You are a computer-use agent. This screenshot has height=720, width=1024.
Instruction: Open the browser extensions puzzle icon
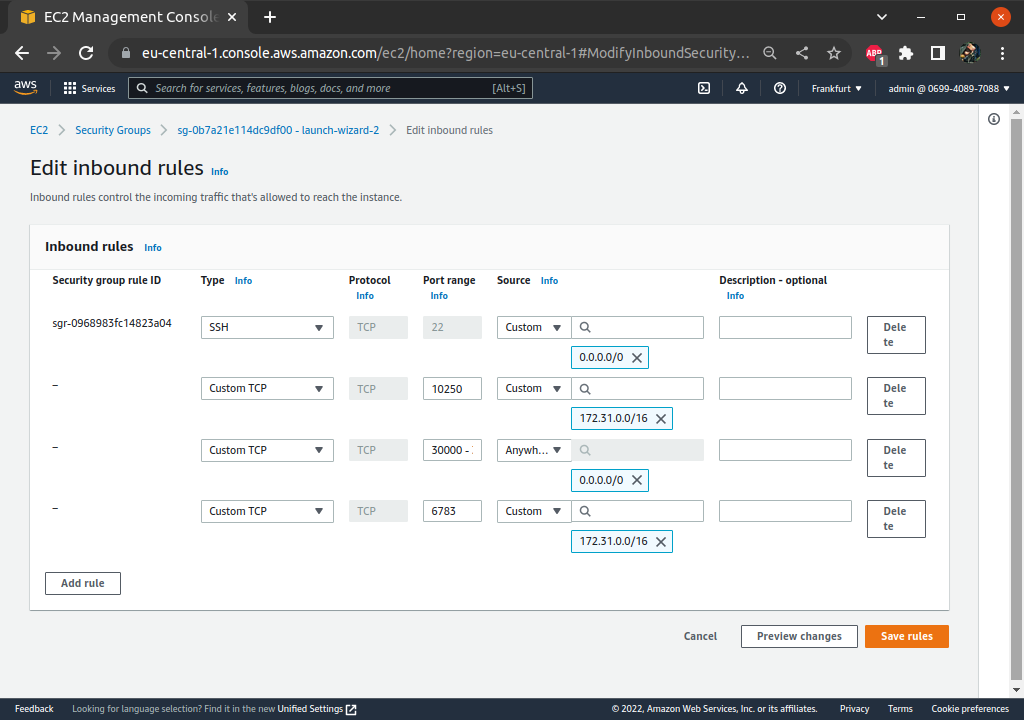[x=906, y=53]
